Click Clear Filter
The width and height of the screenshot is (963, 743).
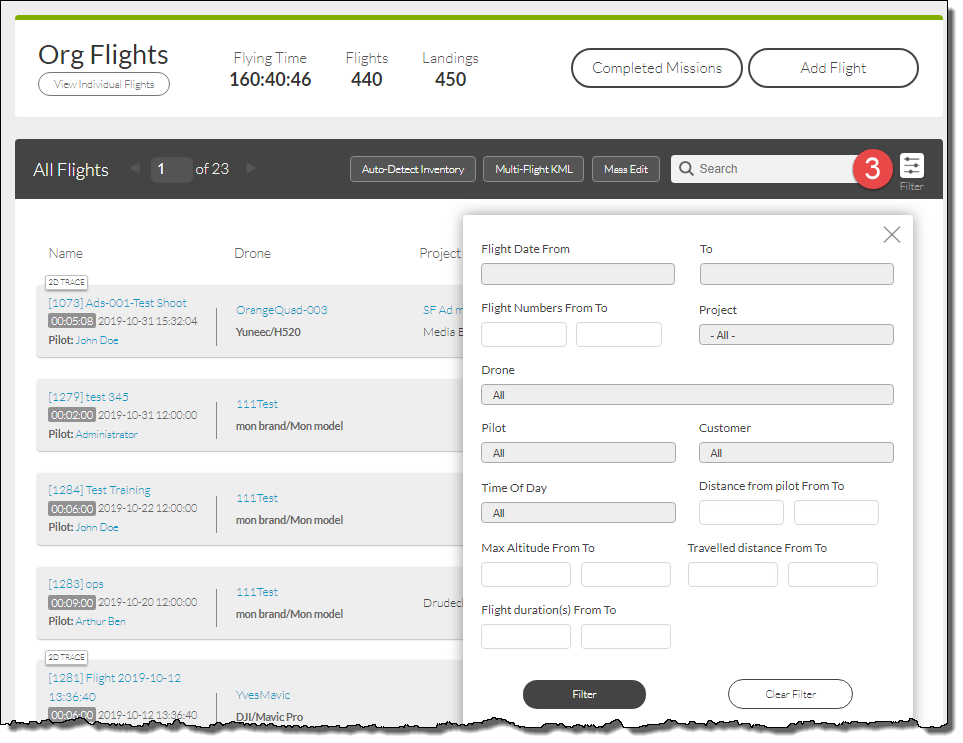[x=790, y=694]
